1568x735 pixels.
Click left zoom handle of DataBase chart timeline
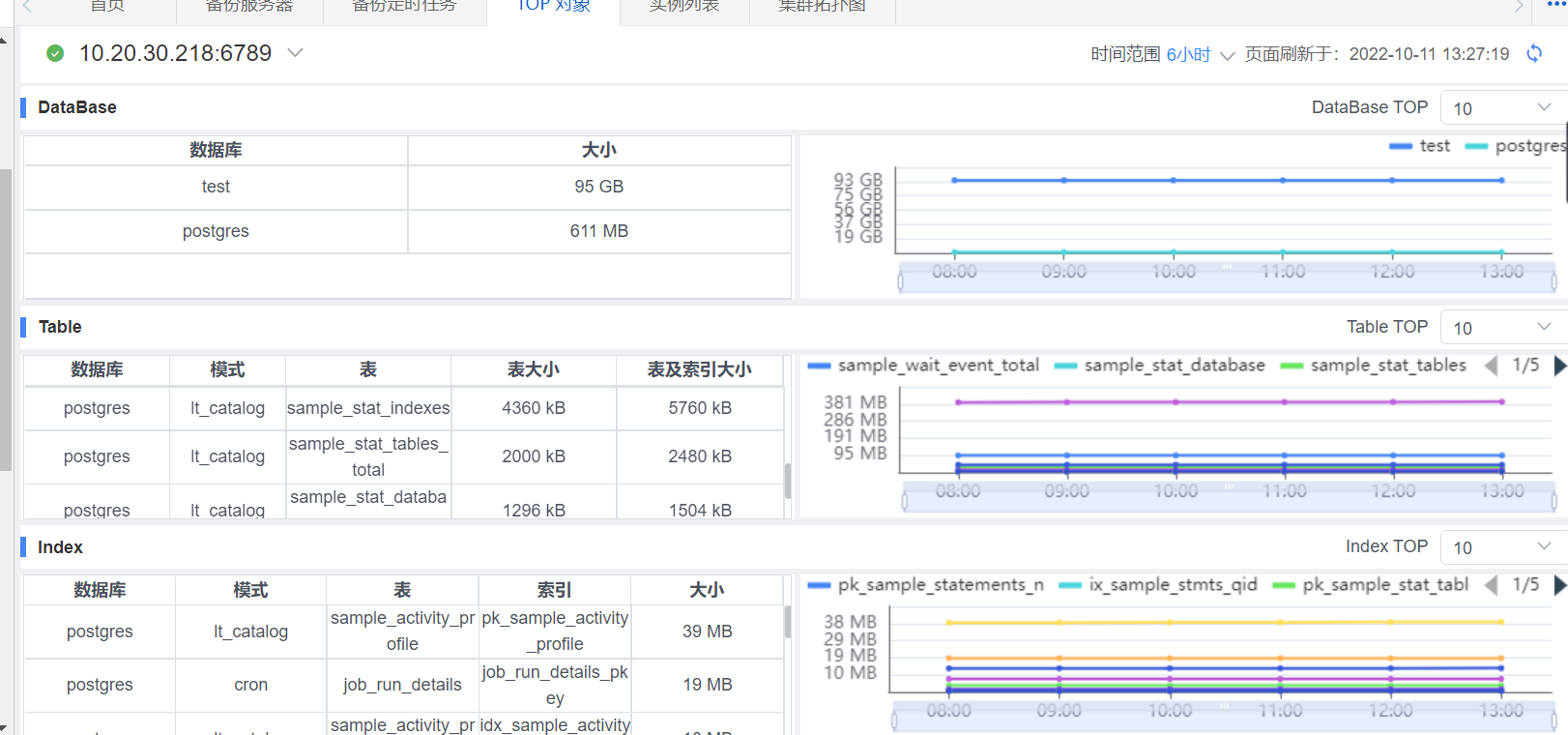[x=901, y=281]
